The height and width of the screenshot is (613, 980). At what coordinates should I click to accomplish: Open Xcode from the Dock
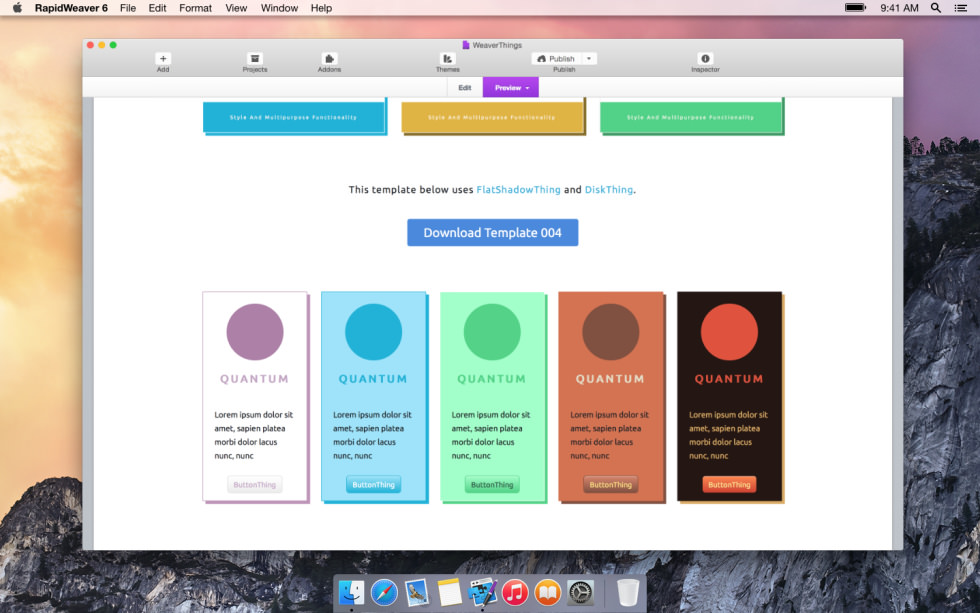(x=482, y=592)
